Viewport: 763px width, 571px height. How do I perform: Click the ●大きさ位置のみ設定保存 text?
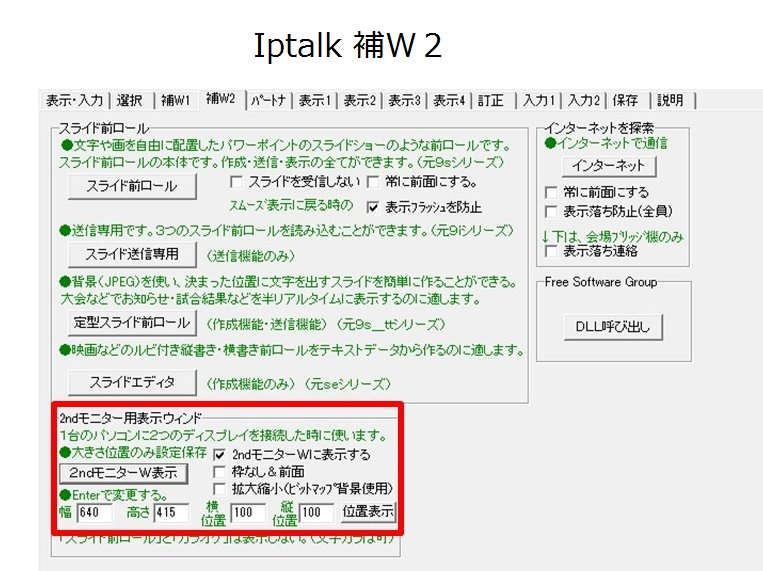133,453
